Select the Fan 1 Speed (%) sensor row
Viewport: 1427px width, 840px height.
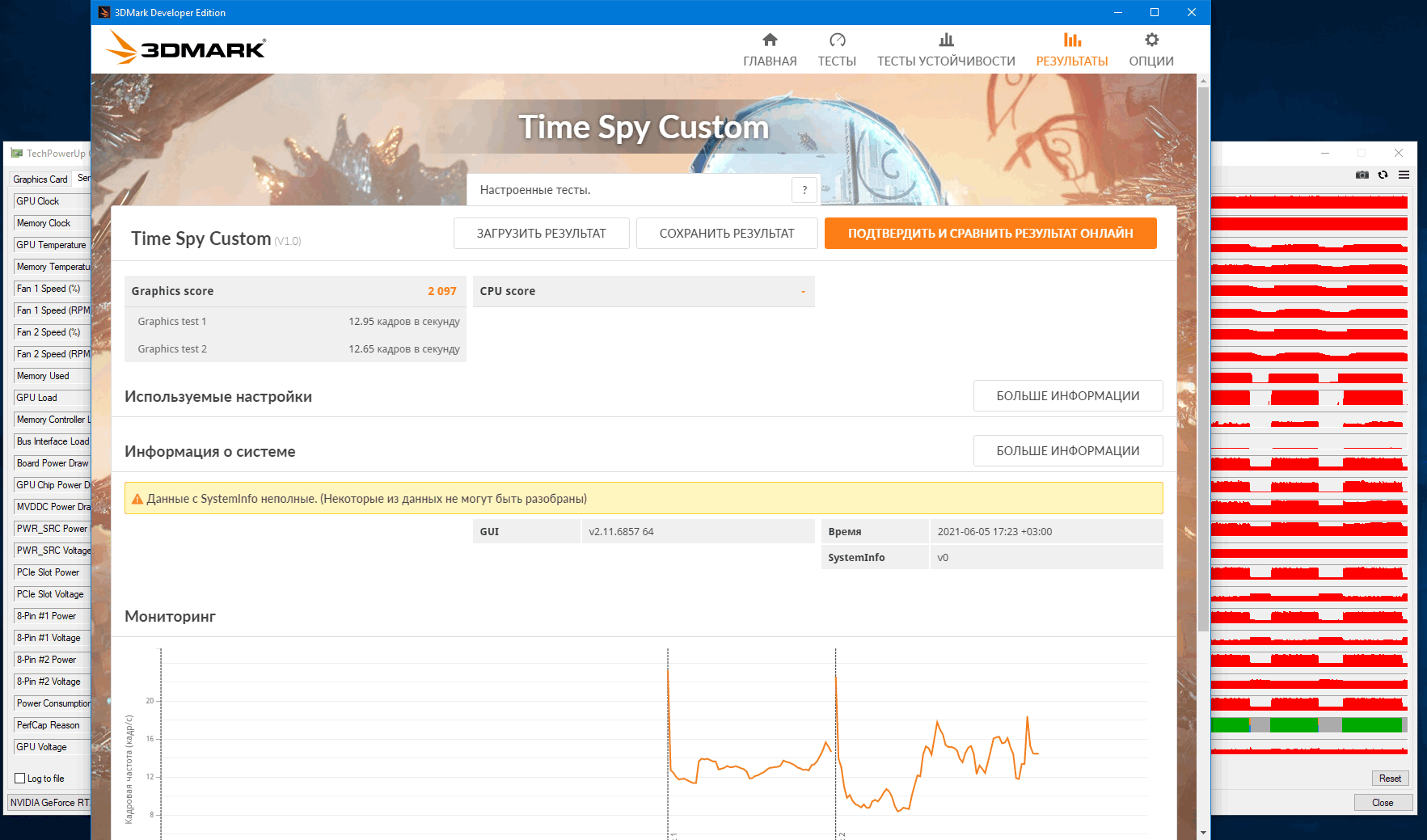pos(52,289)
